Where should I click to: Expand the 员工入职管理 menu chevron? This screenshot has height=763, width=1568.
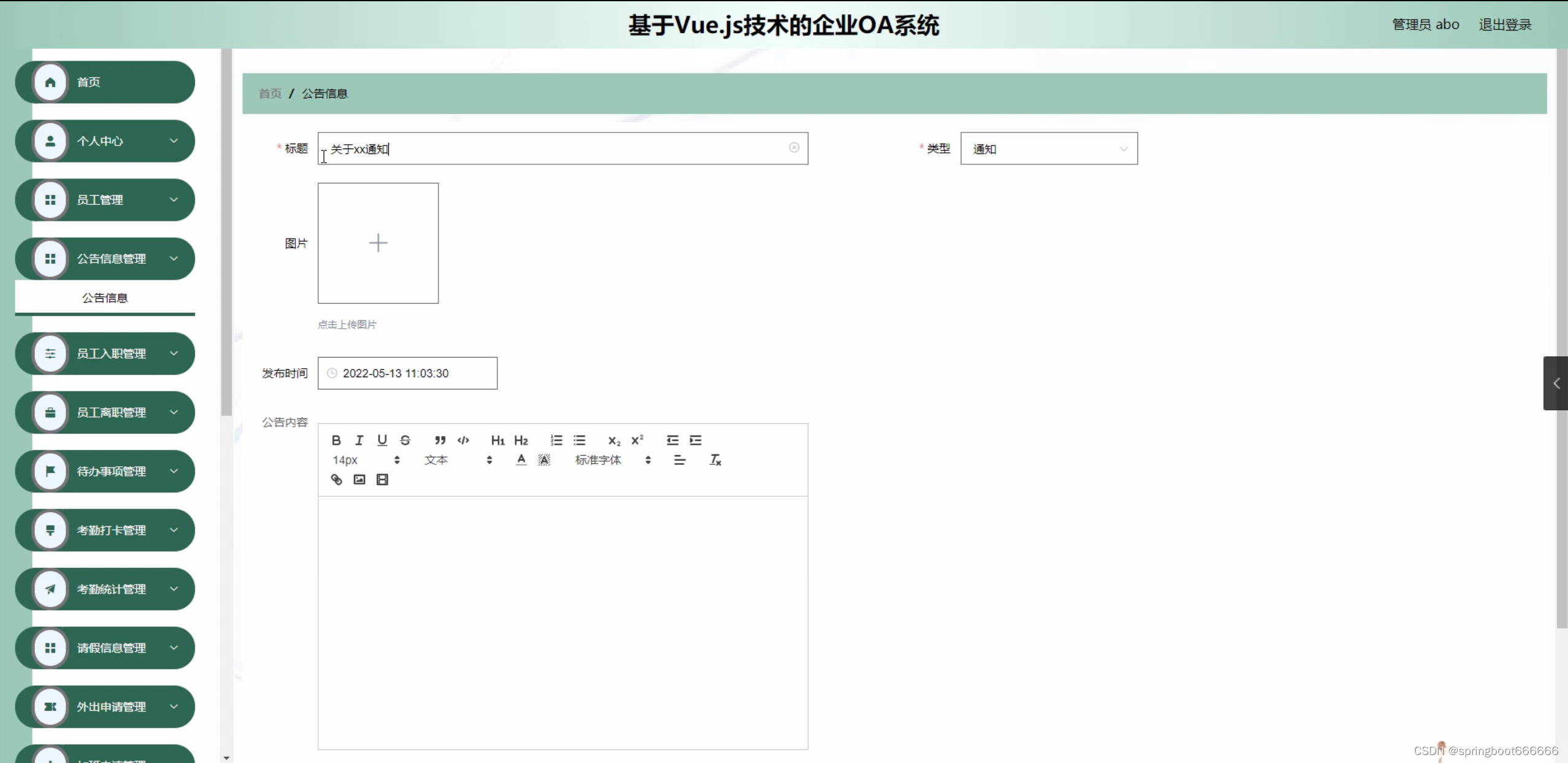coord(174,353)
